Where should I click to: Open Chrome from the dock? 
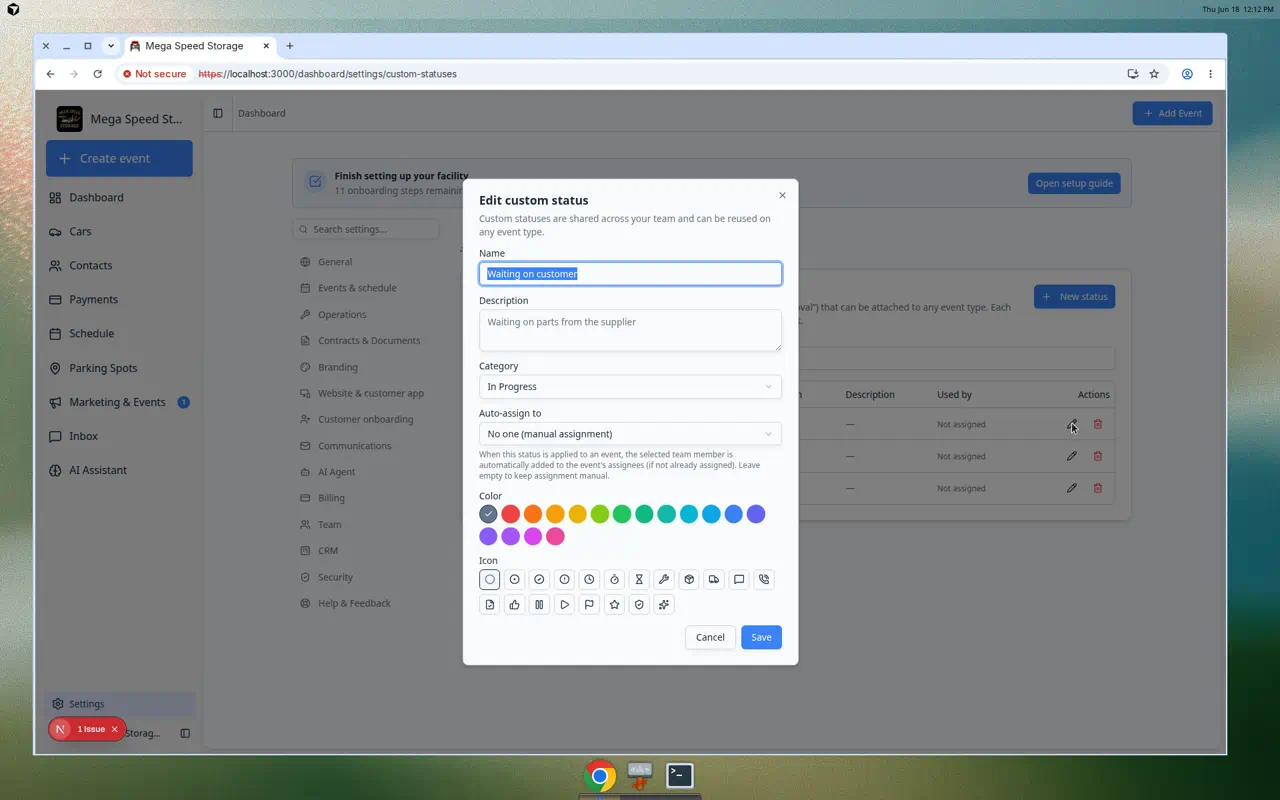pos(600,776)
